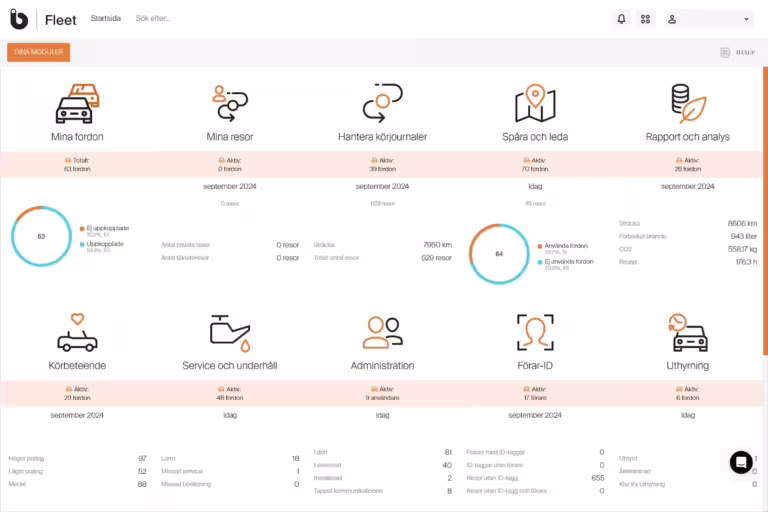This screenshot has height=512, width=768.
Task: Open the Mina resor module icon
Action: click(230, 103)
